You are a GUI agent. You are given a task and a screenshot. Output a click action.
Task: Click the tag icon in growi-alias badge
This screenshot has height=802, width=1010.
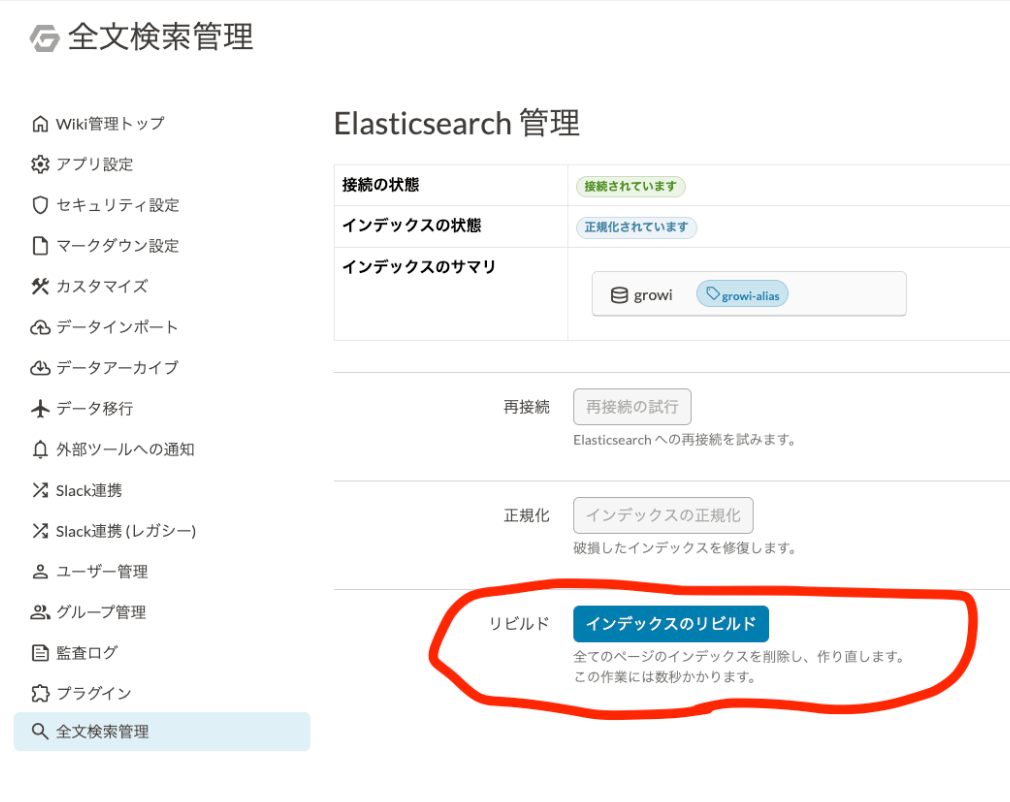coord(712,294)
